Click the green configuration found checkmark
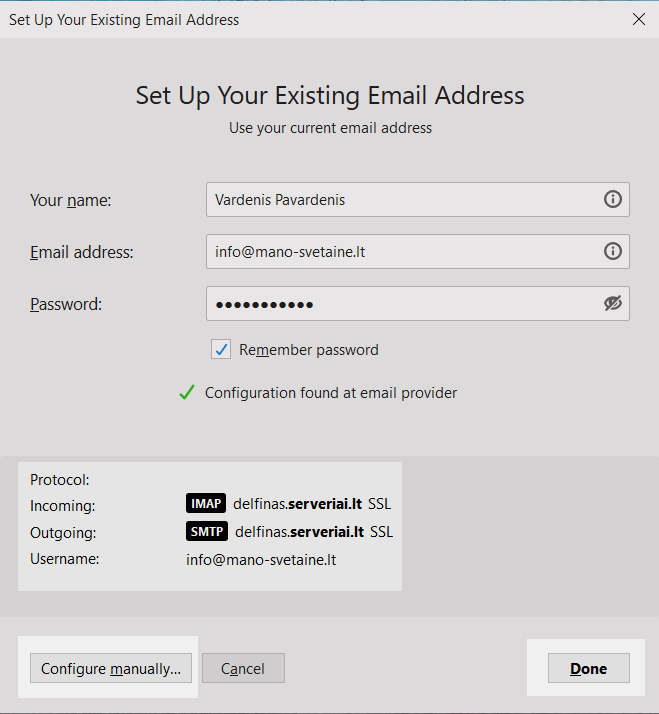Viewport: 659px width, 714px height. pyautogui.click(x=187, y=393)
